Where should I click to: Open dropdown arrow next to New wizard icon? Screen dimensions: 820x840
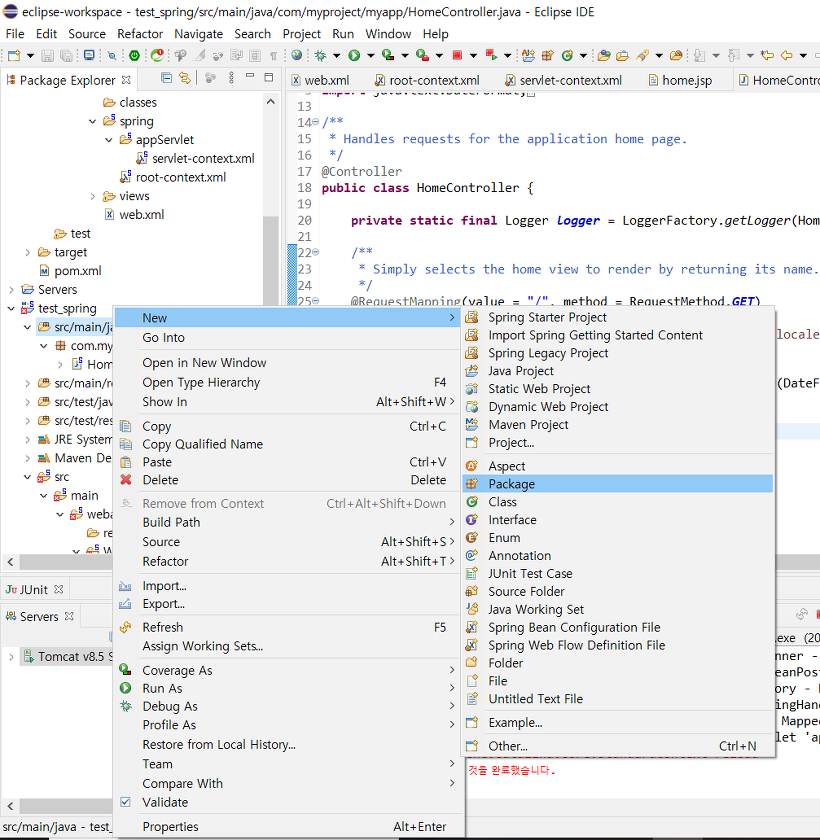click(x=30, y=55)
